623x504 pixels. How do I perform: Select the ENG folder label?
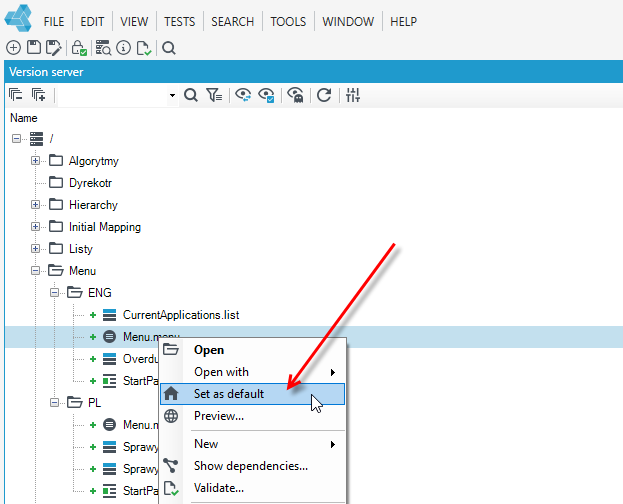pos(100,293)
